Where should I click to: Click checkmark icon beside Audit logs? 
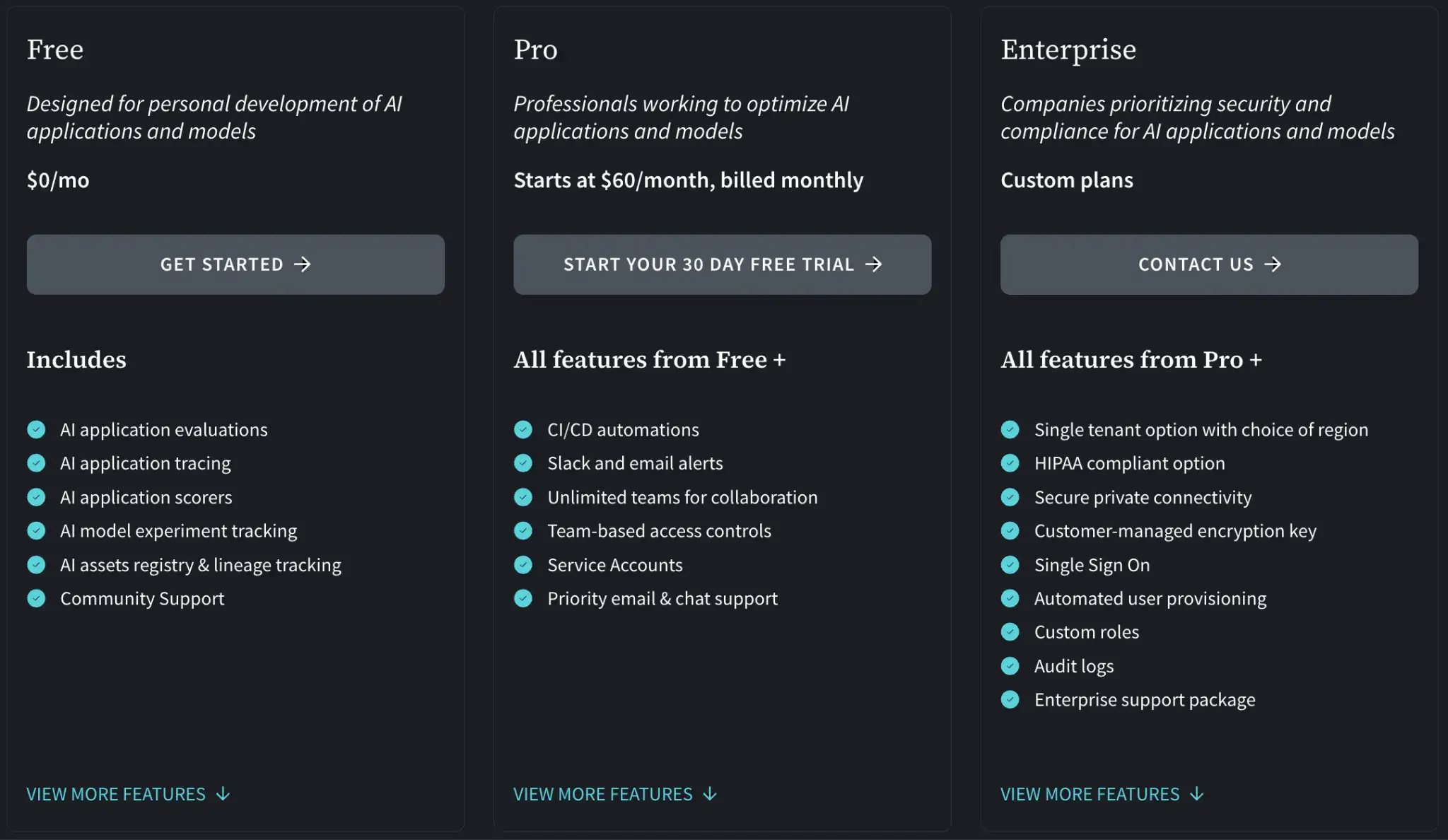[1010, 666]
